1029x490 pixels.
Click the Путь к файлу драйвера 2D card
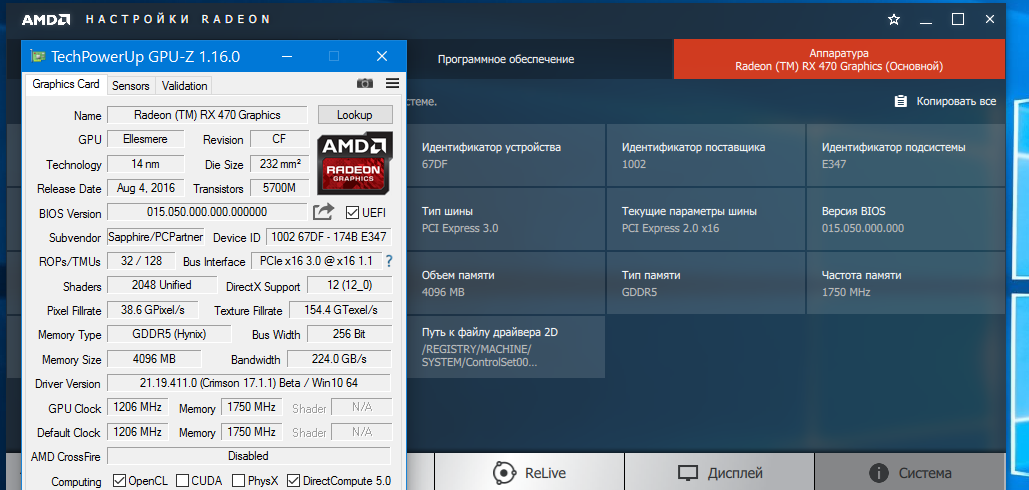coord(507,346)
